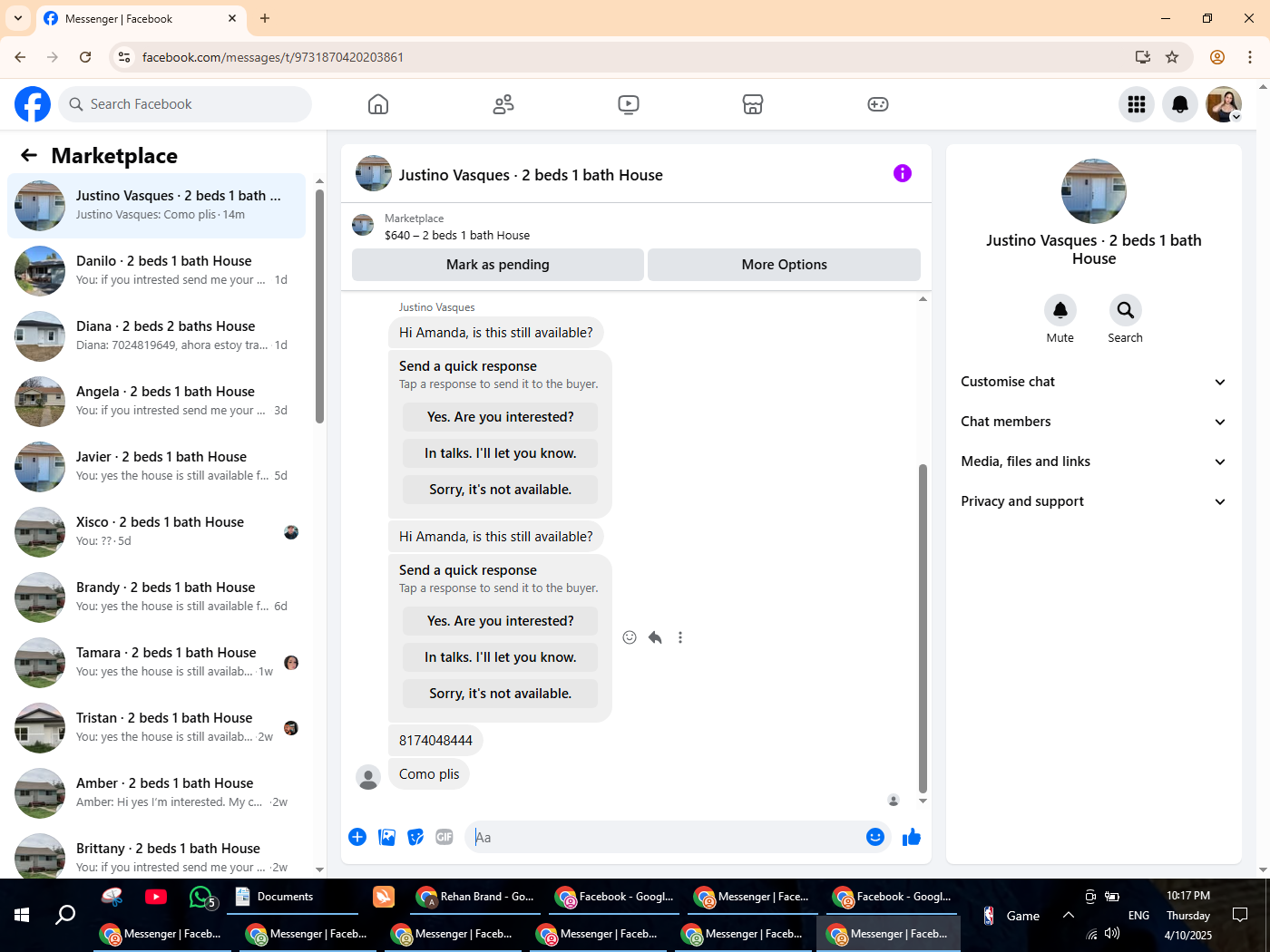Screen dimensions: 1270x952
Task: Open Tamara 2 beds 1 bath conversation
Action: (157, 663)
